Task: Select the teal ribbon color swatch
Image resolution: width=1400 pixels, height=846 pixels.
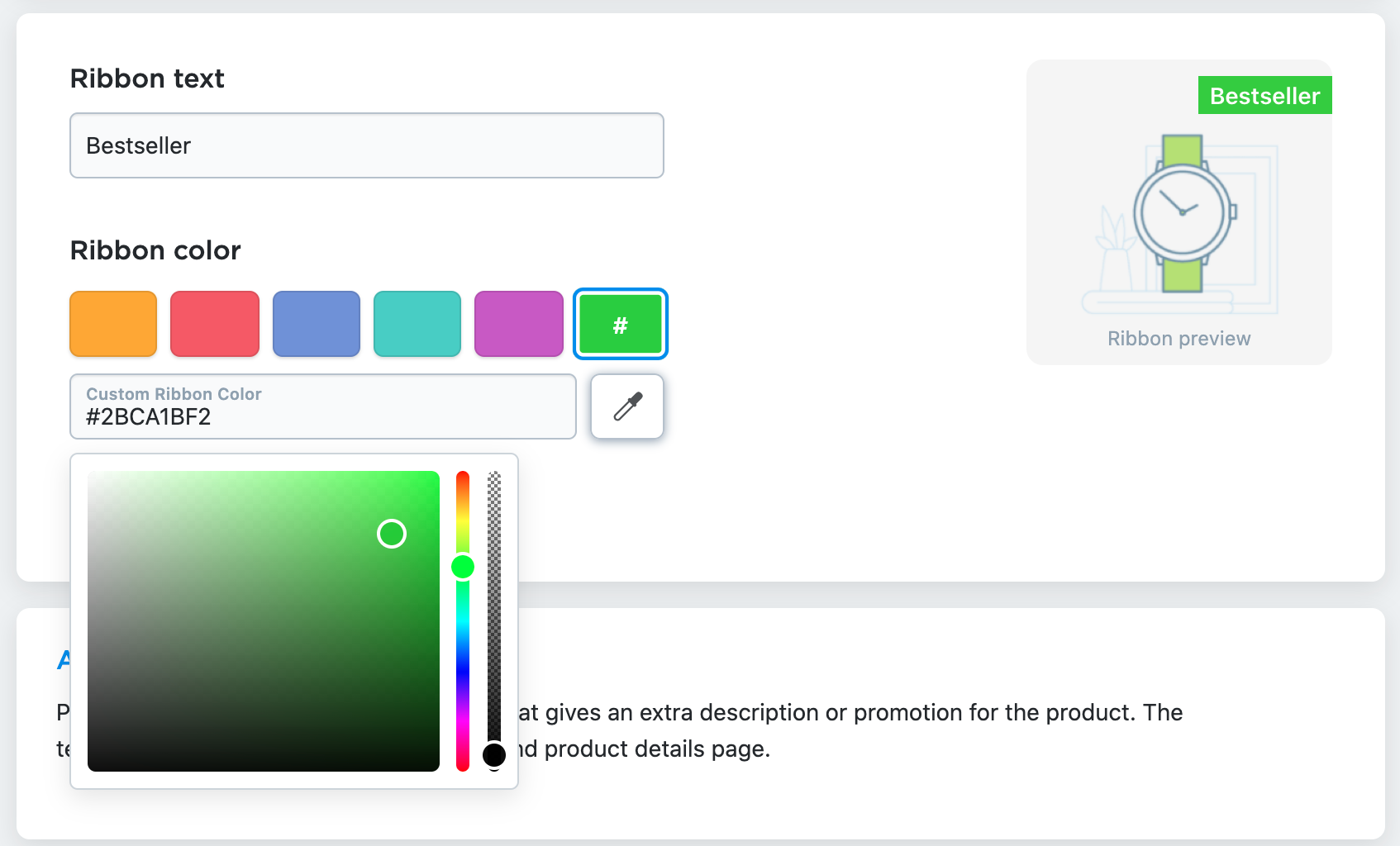Action: point(417,324)
